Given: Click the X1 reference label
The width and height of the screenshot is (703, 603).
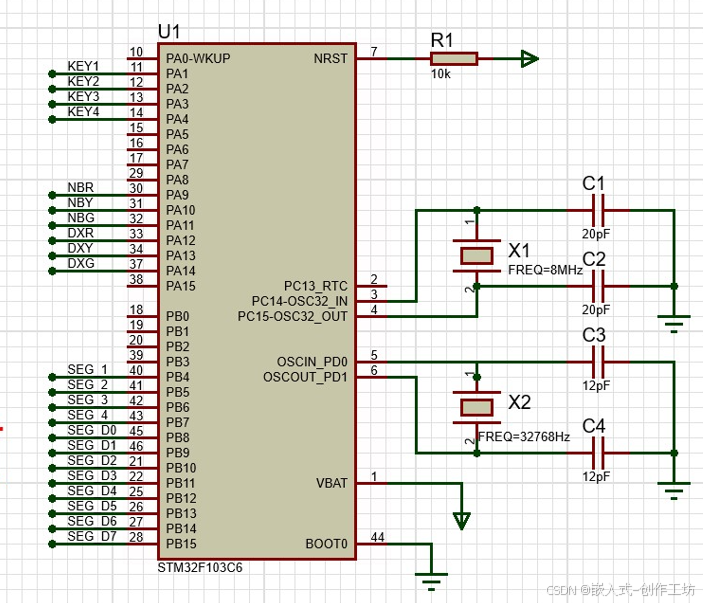Looking at the screenshot, I should click(520, 251).
